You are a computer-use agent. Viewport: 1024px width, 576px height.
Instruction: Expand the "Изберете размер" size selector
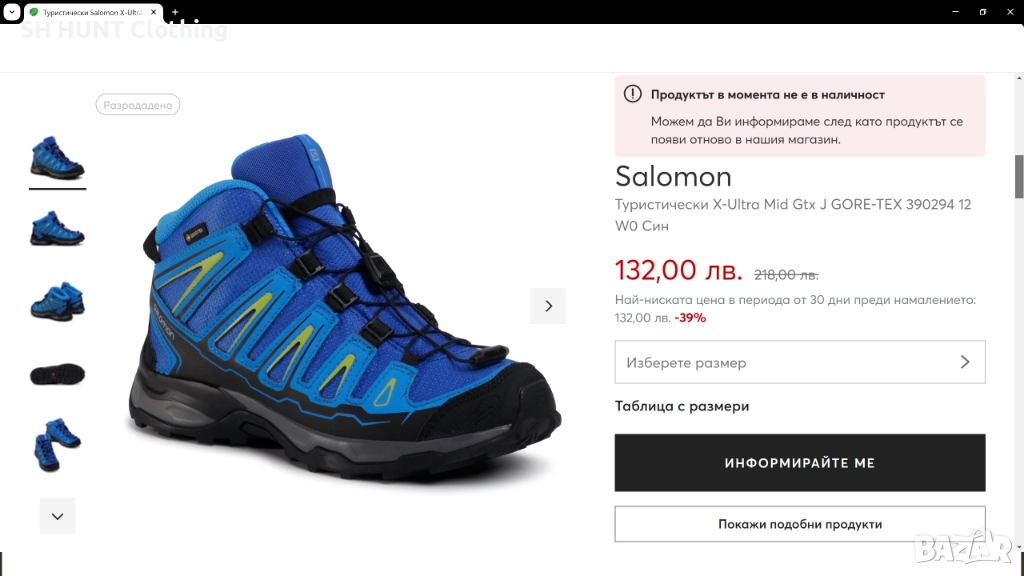click(x=800, y=362)
